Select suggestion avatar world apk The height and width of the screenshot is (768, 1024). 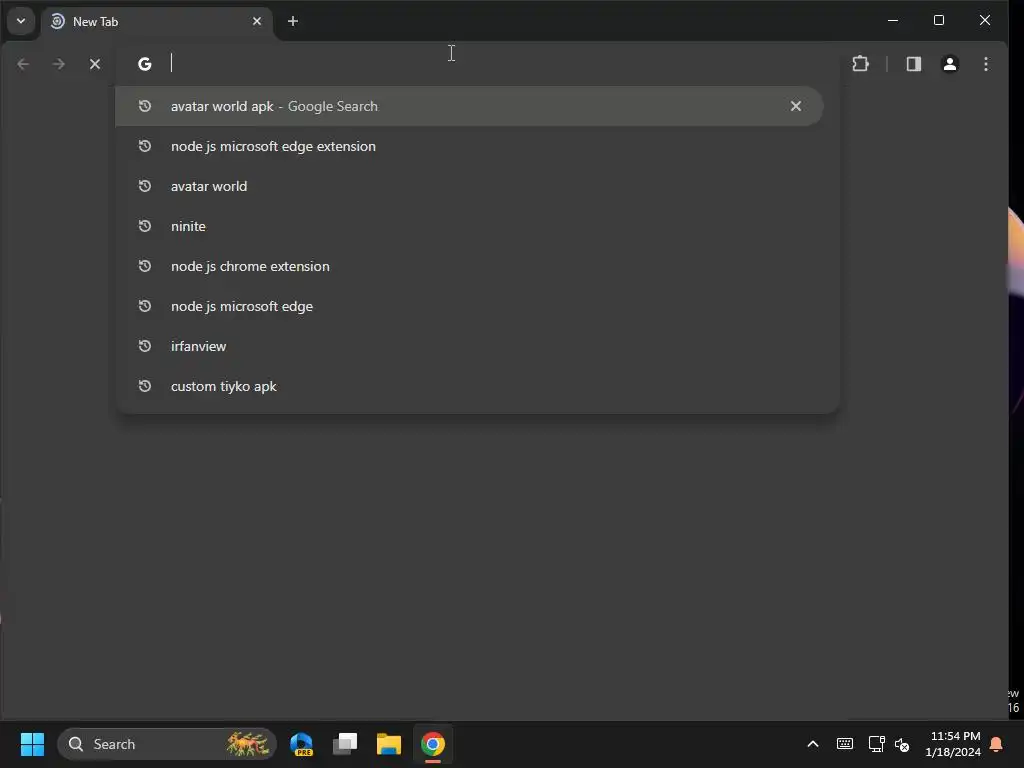point(469,106)
